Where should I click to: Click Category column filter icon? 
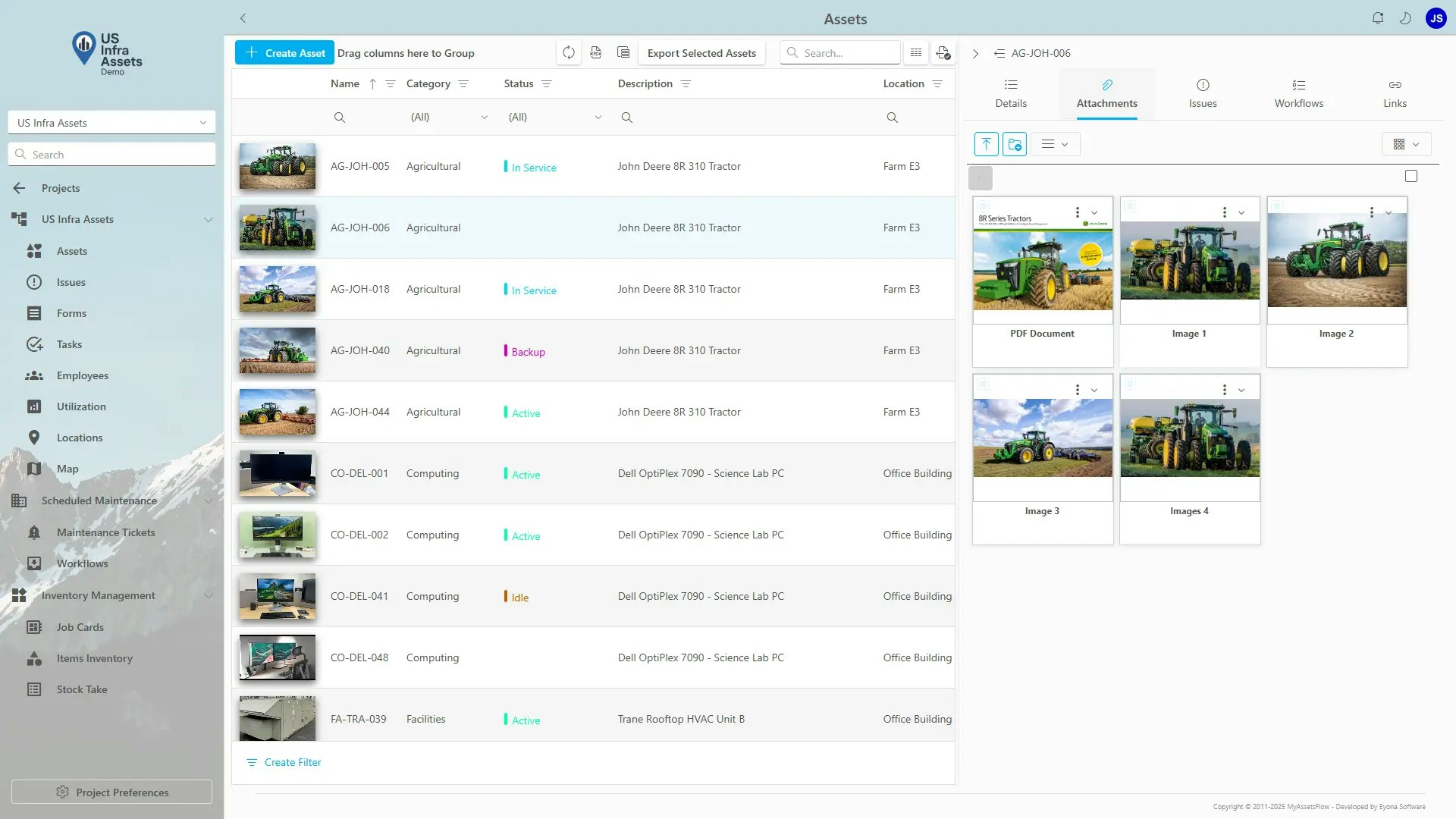(x=463, y=83)
